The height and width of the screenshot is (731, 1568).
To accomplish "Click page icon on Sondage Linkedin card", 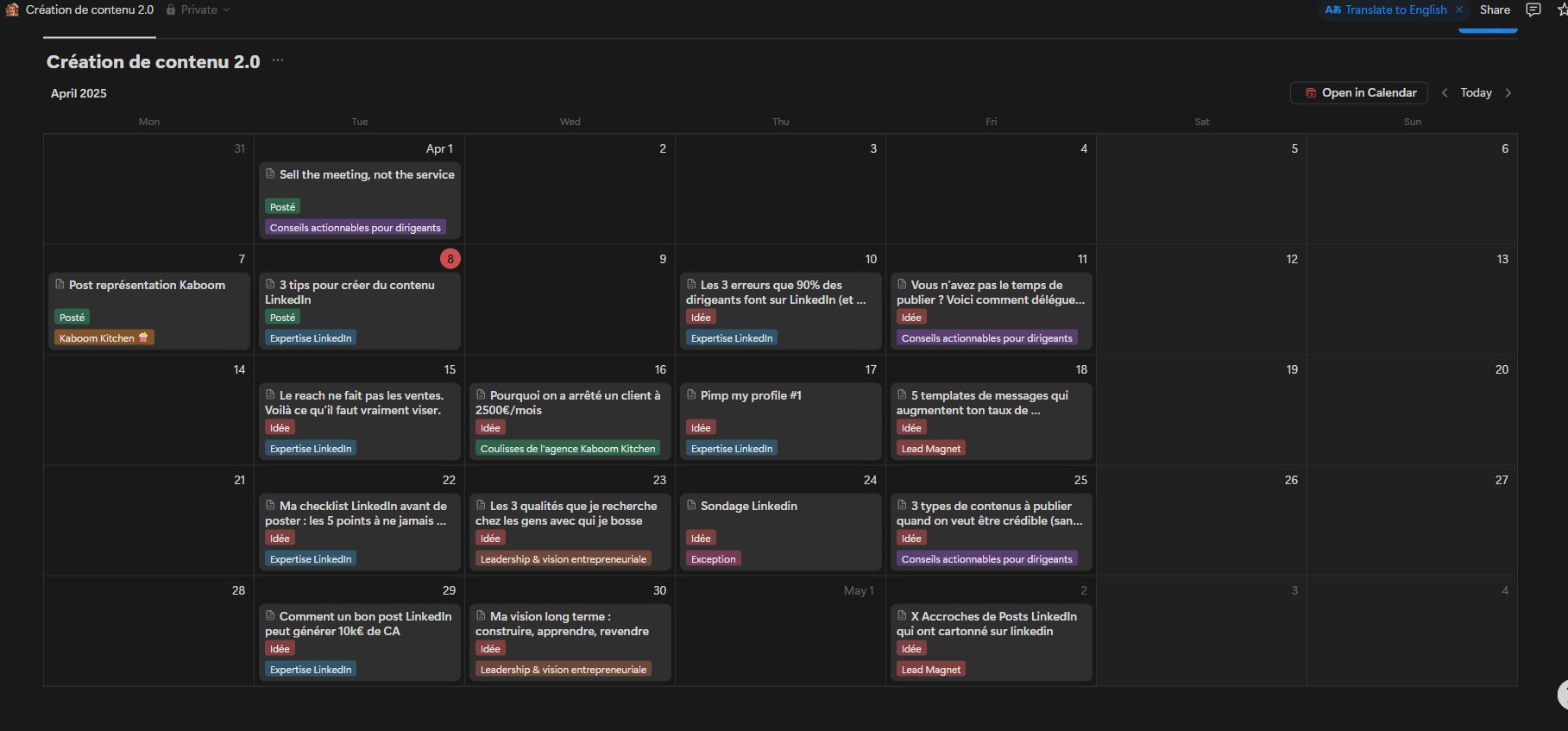I will [691, 505].
